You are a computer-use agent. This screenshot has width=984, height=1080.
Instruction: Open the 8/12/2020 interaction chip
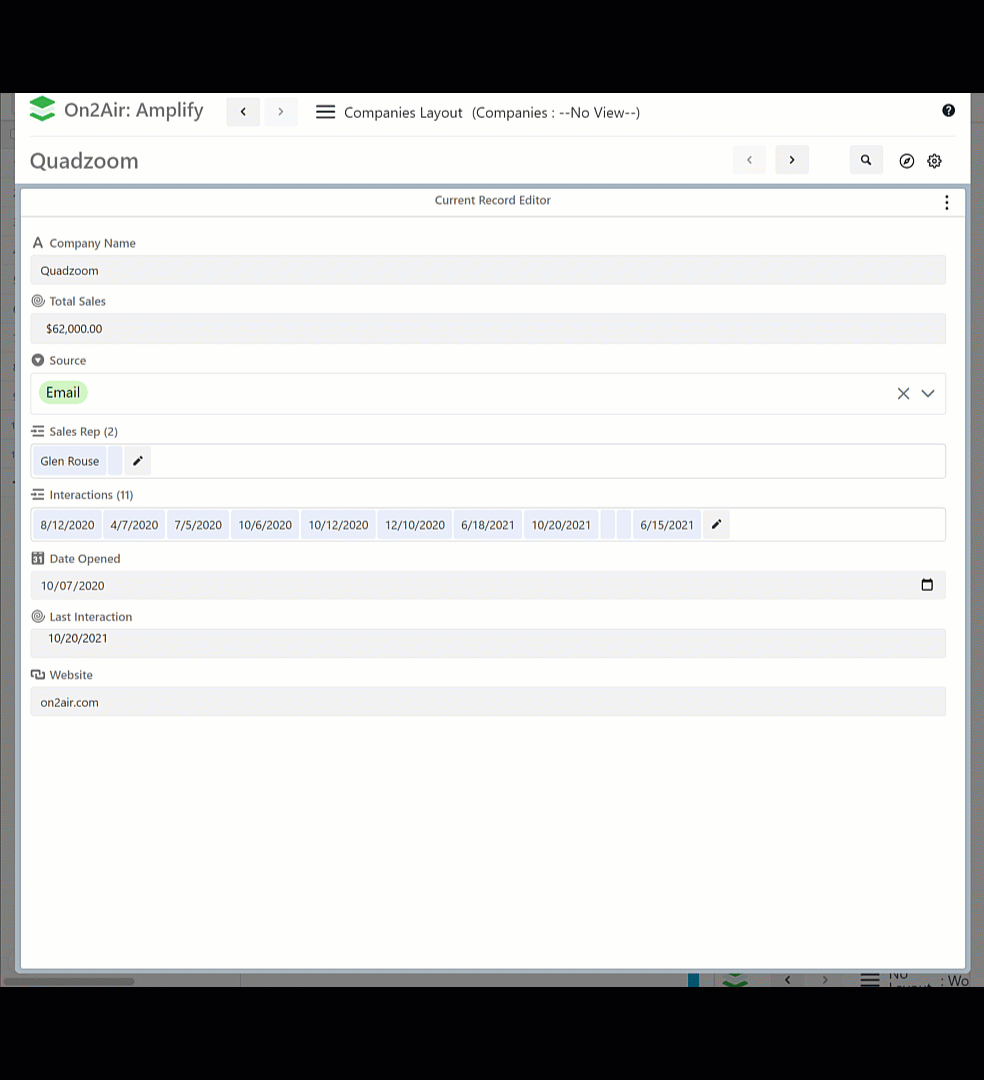point(67,525)
